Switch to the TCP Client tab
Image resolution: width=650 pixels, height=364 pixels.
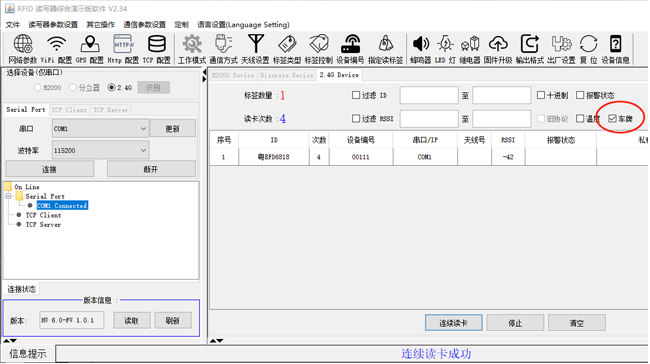69,110
